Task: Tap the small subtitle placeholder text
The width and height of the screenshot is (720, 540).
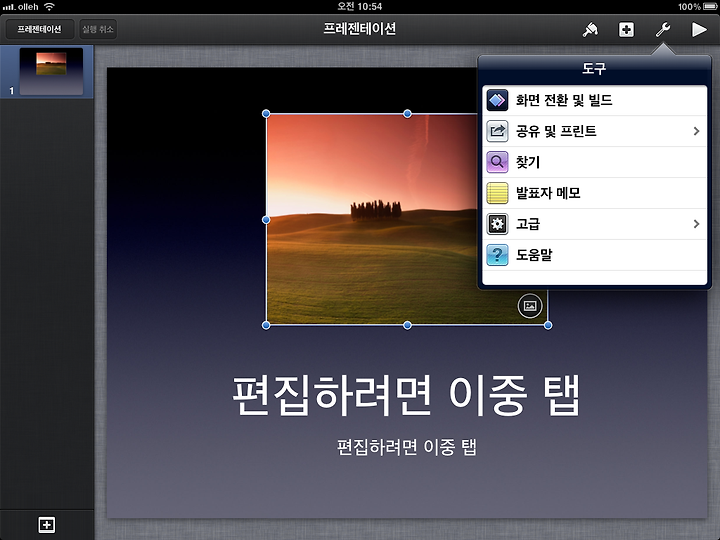Action: pyautogui.click(x=406, y=447)
